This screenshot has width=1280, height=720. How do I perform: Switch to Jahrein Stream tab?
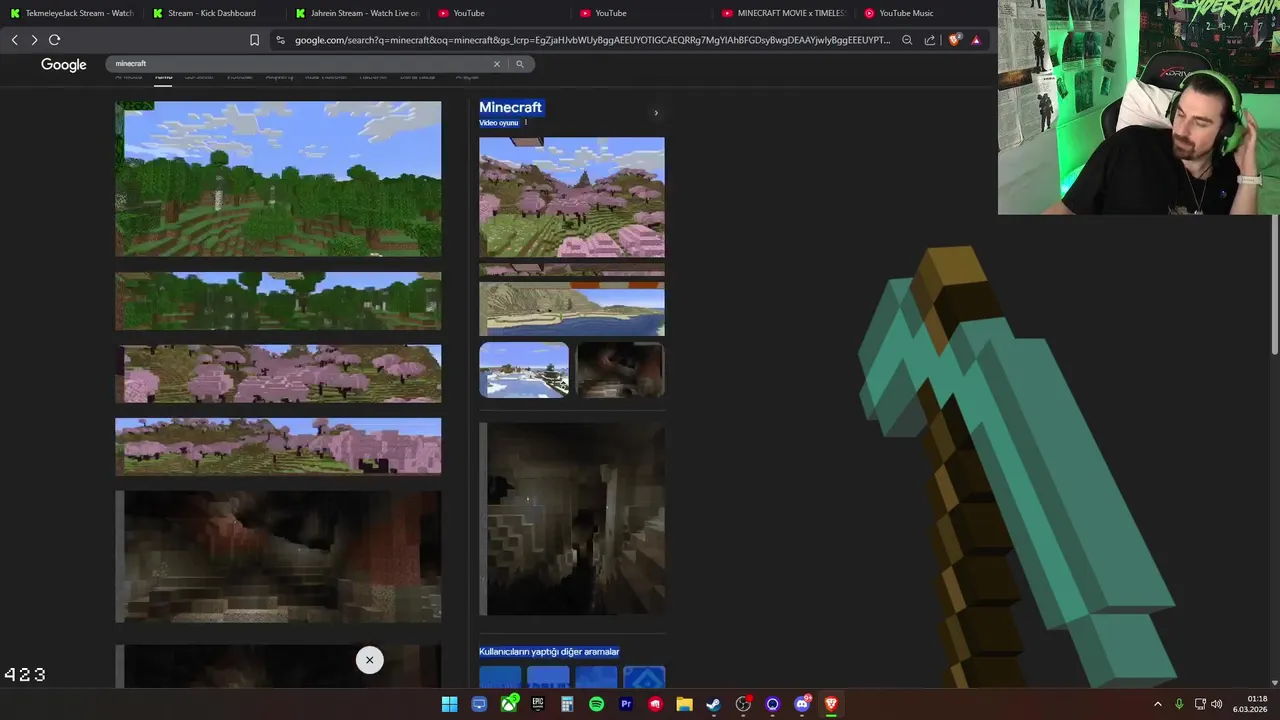pos(355,13)
